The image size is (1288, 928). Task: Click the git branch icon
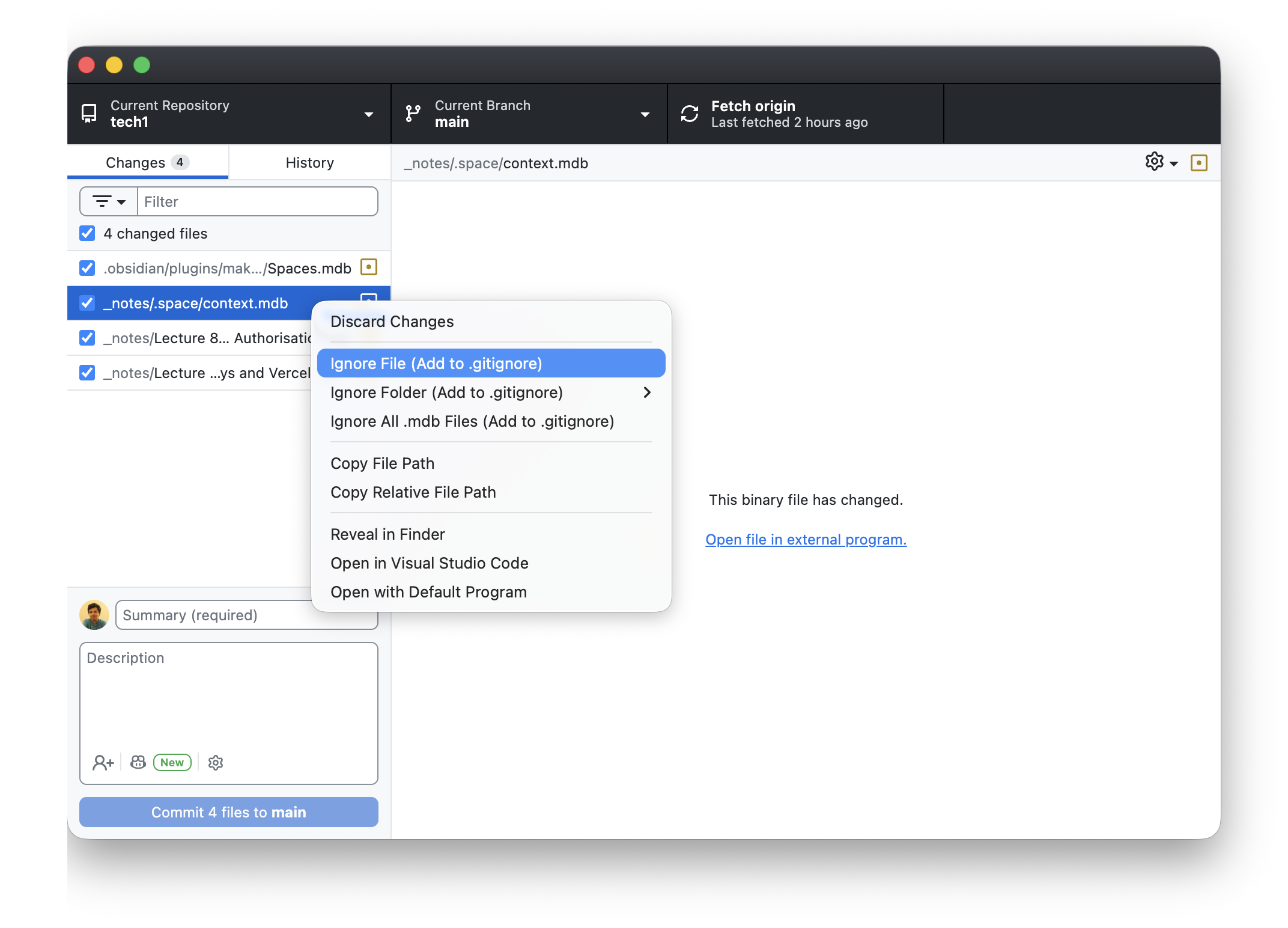tap(413, 114)
